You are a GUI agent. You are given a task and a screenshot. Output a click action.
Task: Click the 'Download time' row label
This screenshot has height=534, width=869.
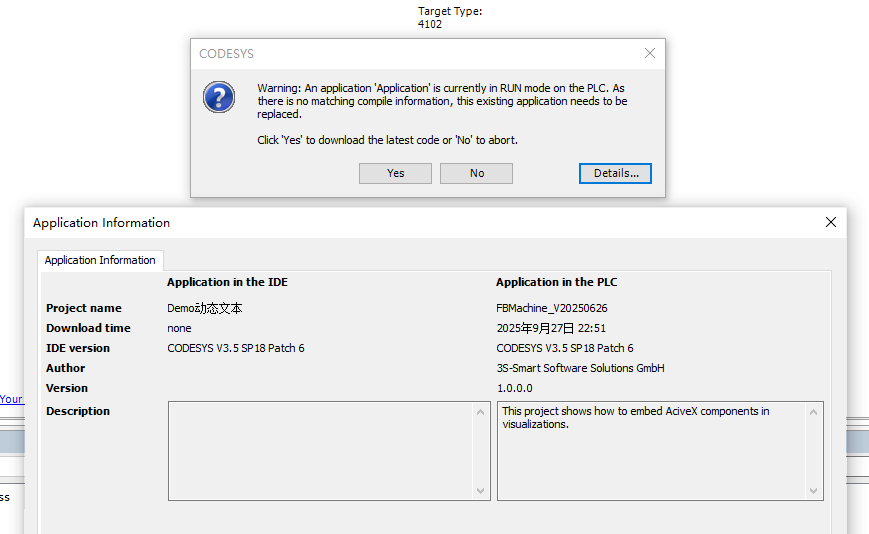88,328
